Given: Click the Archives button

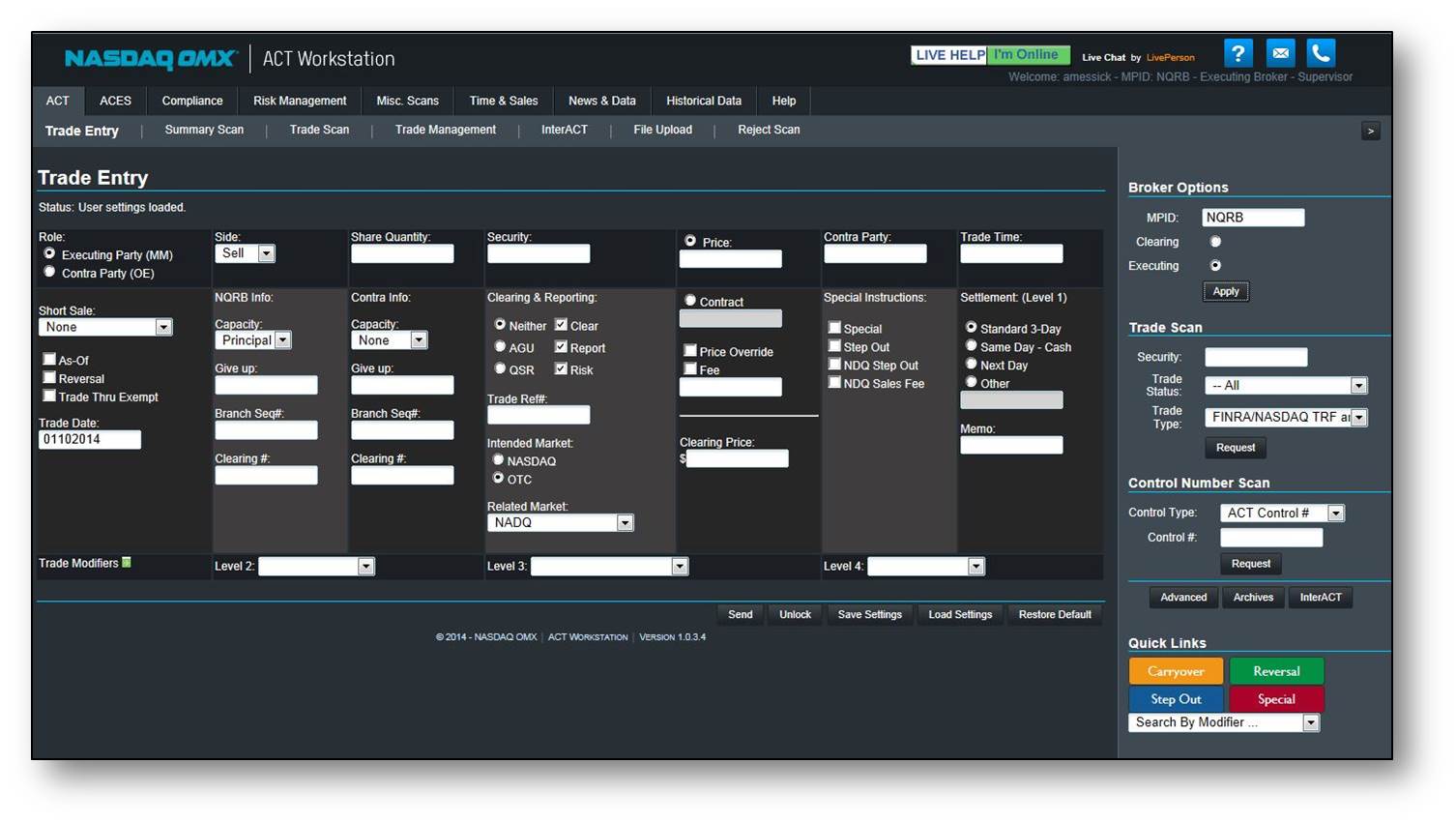Looking at the screenshot, I should click(x=1254, y=598).
